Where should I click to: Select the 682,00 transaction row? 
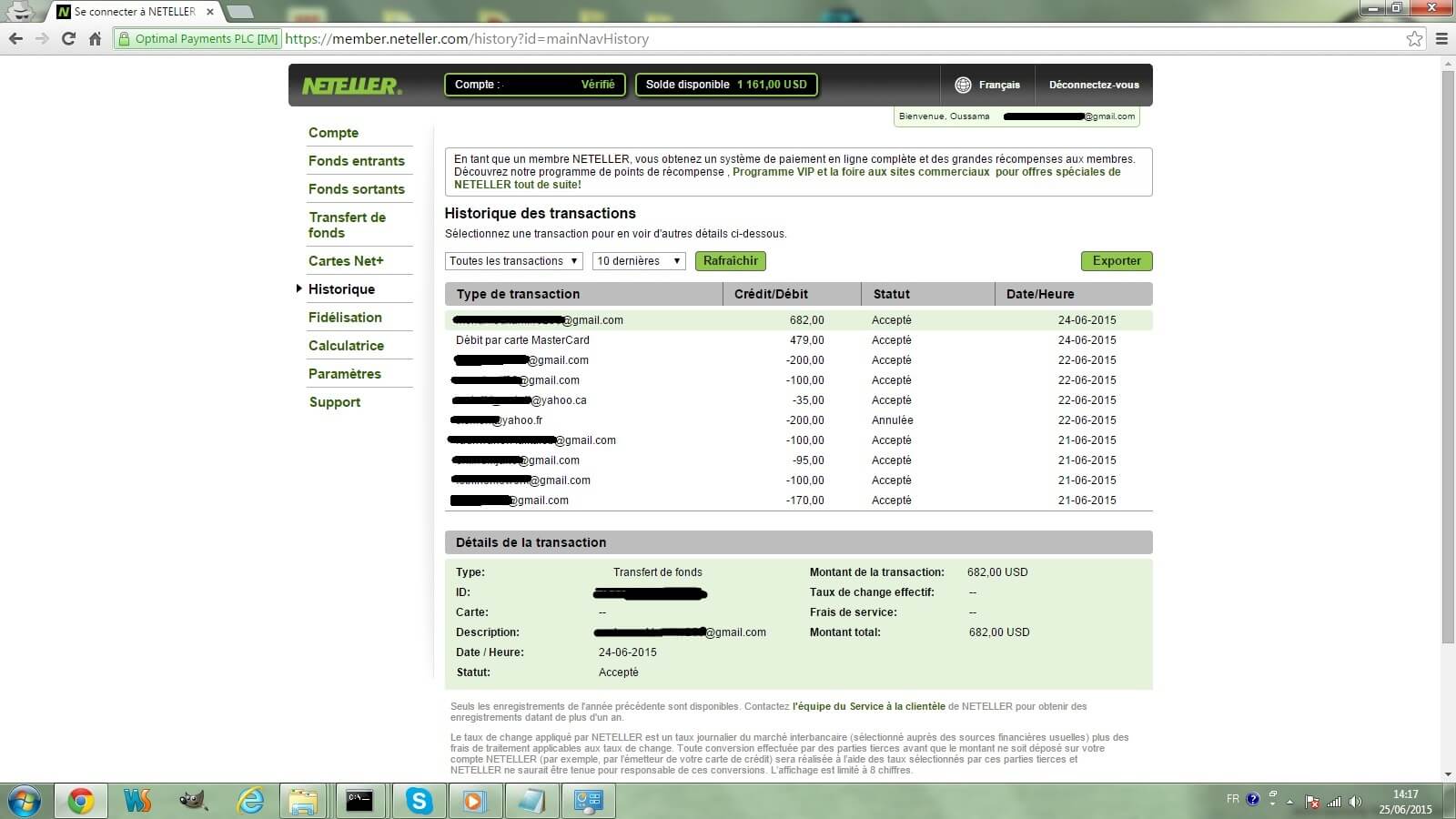pyautogui.click(x=798, y=320)
